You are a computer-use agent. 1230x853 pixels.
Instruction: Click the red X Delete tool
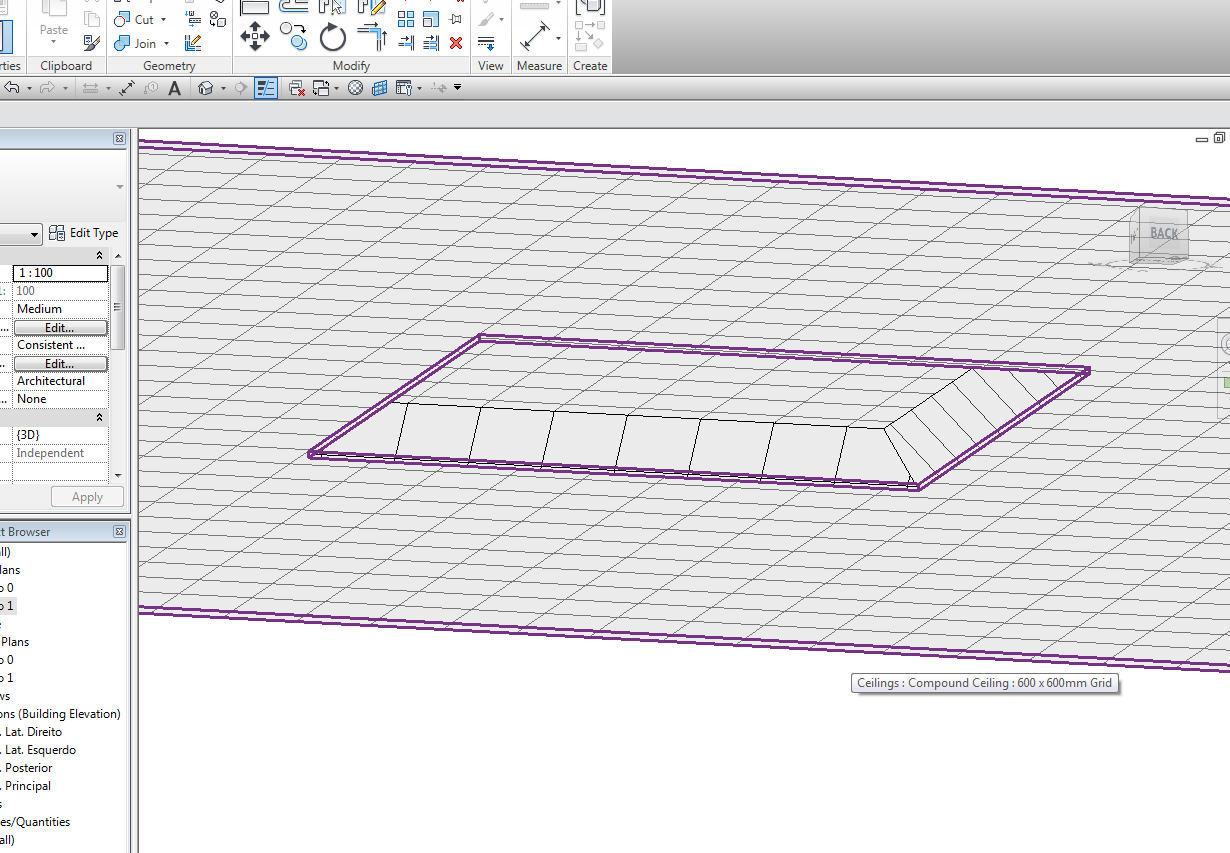tap(456, 43)
